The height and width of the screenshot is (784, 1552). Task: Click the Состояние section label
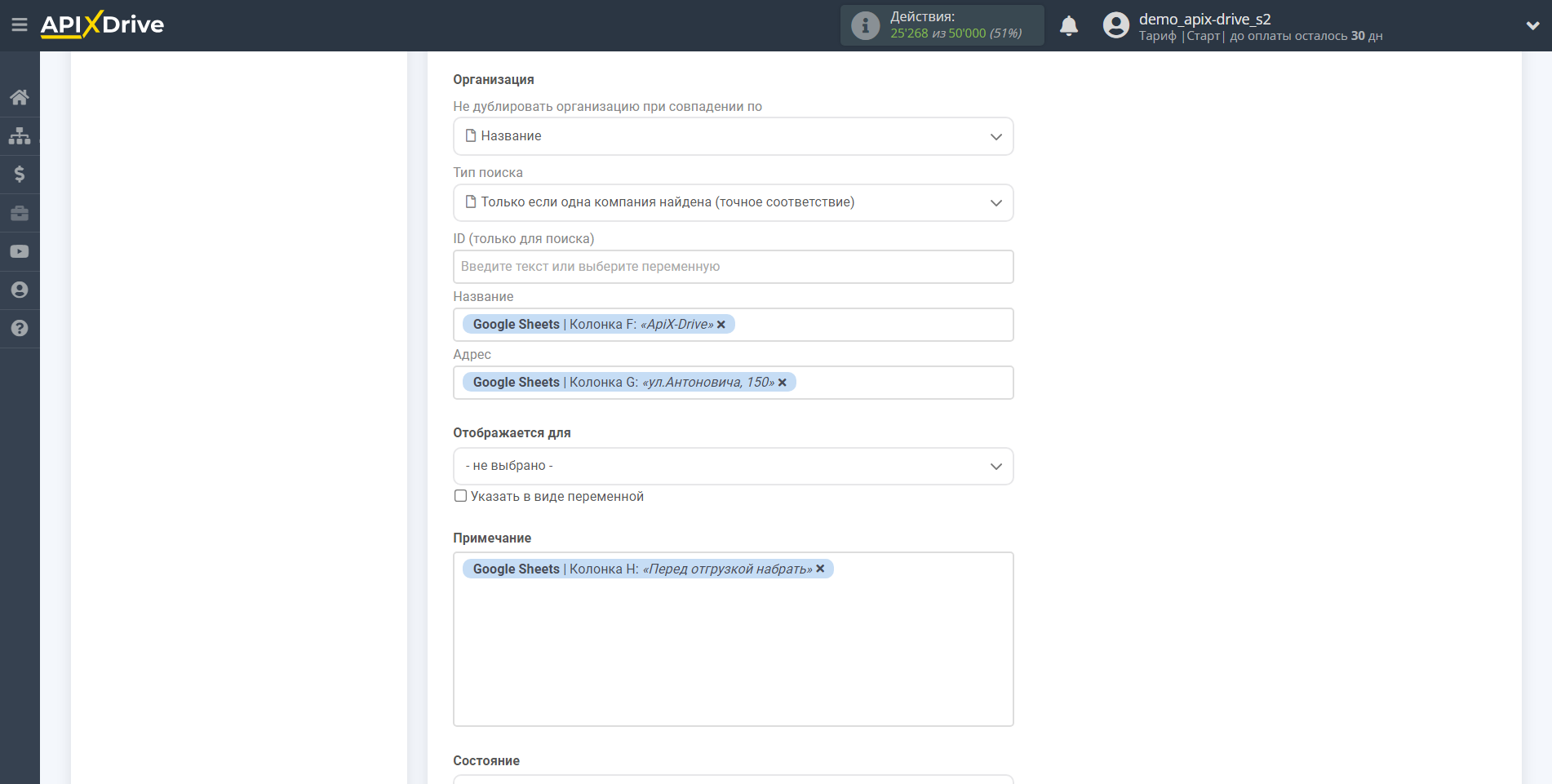click(x=486, y=760)
